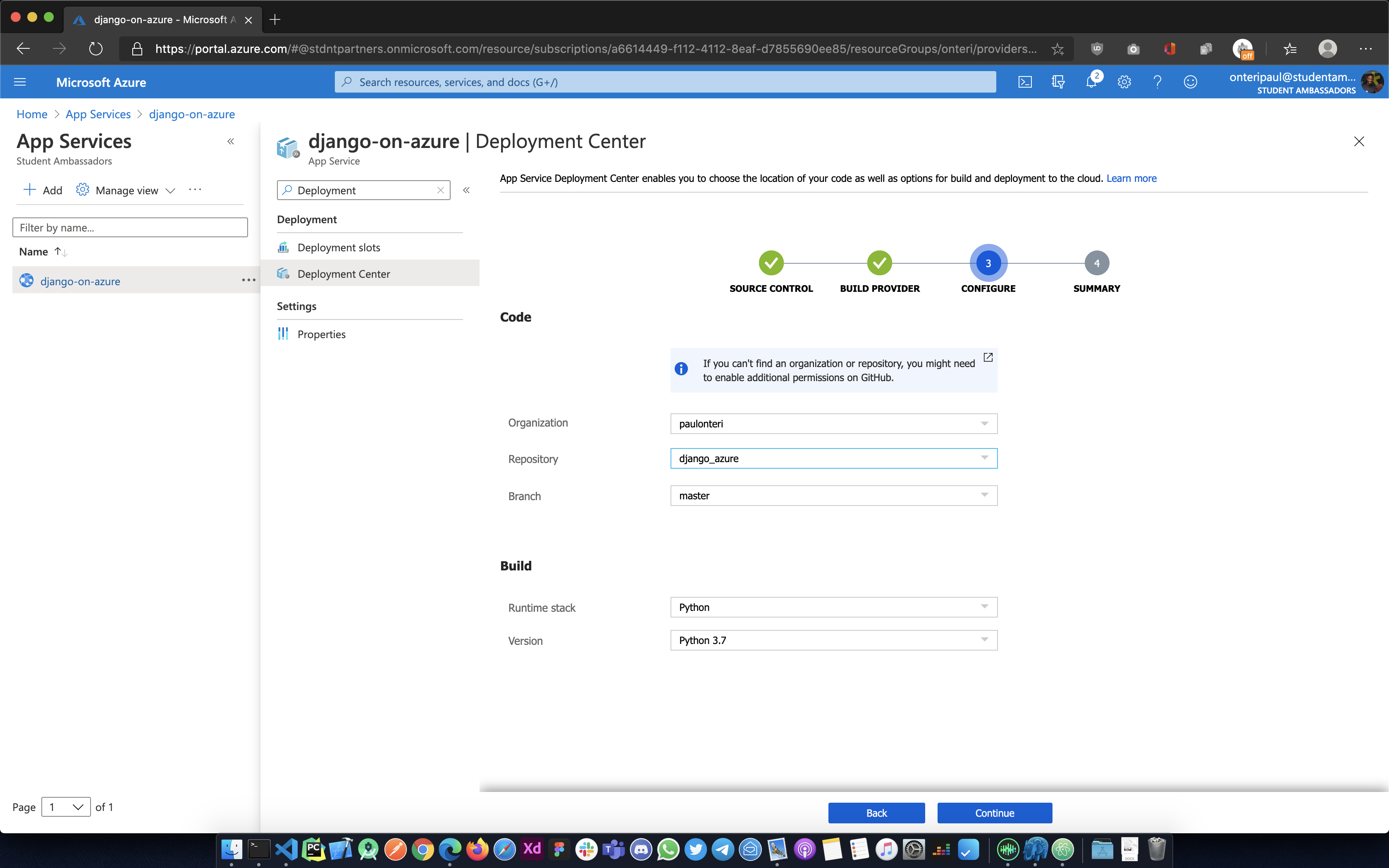
Task: Open PyCharm from the dock
Action: point(314,849)
